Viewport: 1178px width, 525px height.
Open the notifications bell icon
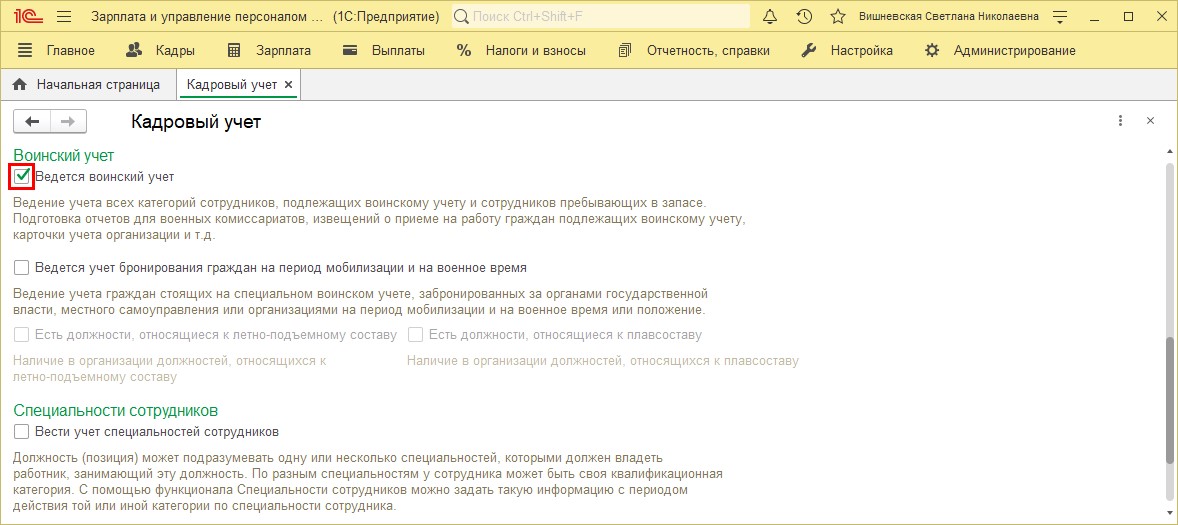click(770, 17)
